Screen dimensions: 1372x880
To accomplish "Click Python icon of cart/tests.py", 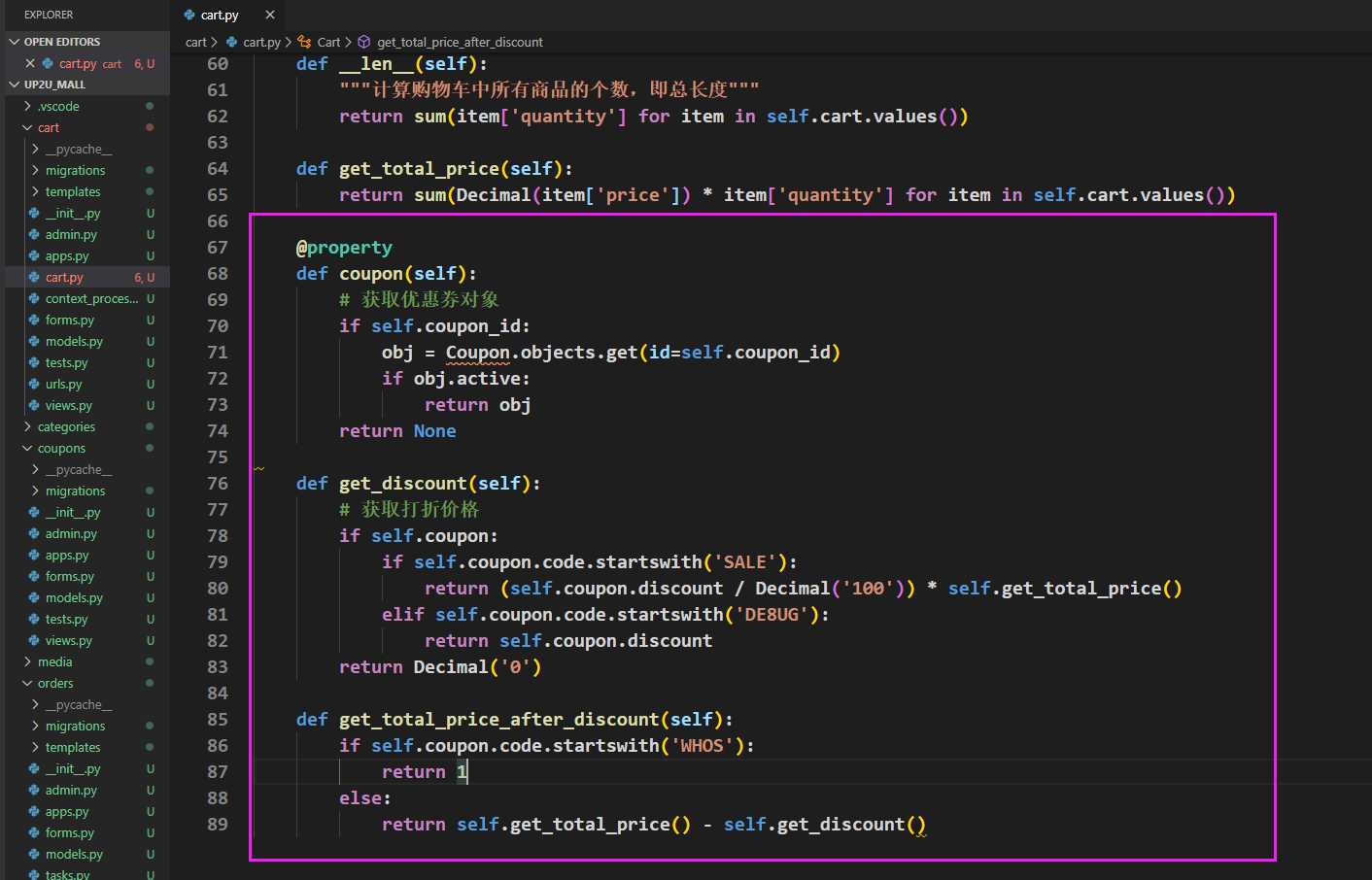I will click(x=35, y=362).
